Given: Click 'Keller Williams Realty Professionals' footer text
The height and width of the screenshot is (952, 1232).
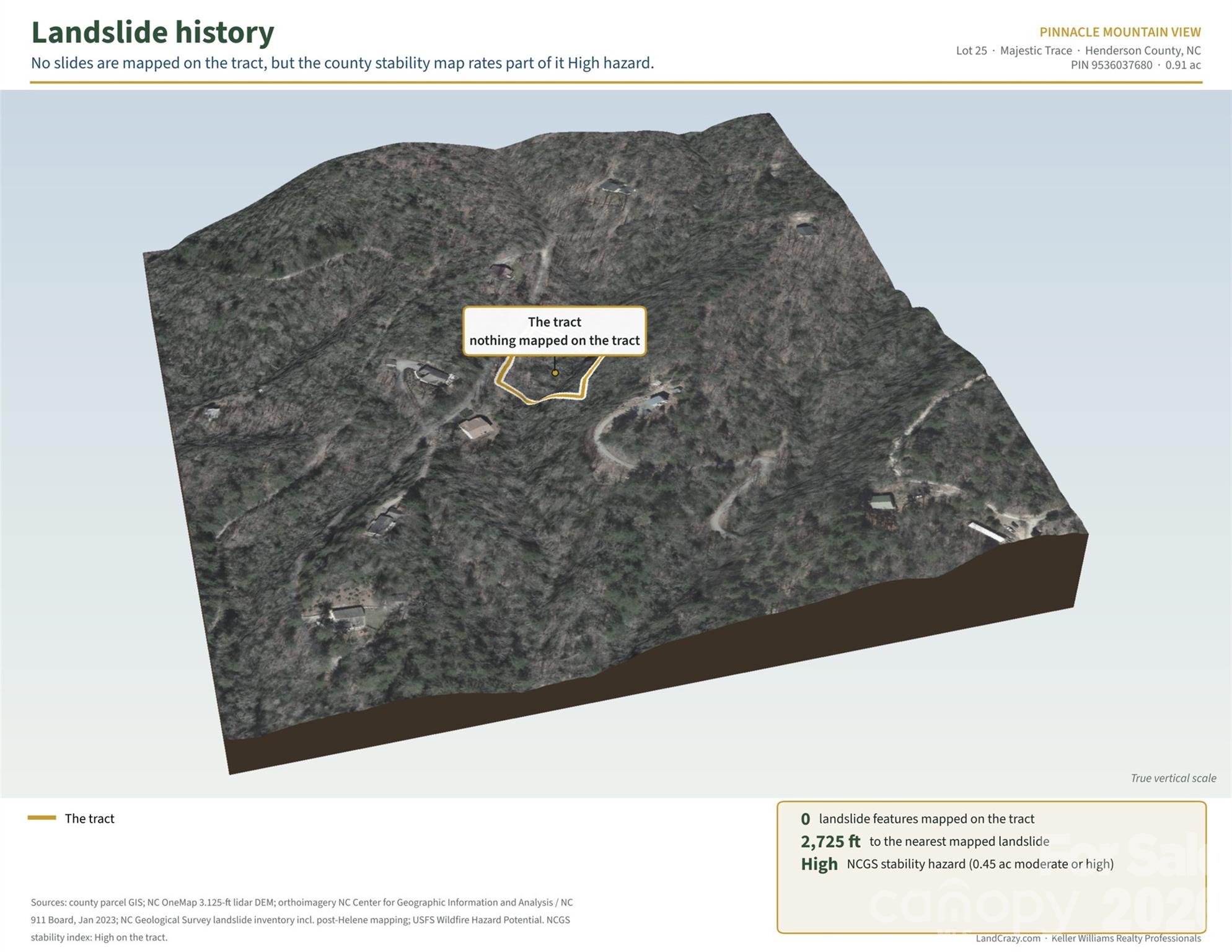Looking at the screenshot, I should point(1126,938).
